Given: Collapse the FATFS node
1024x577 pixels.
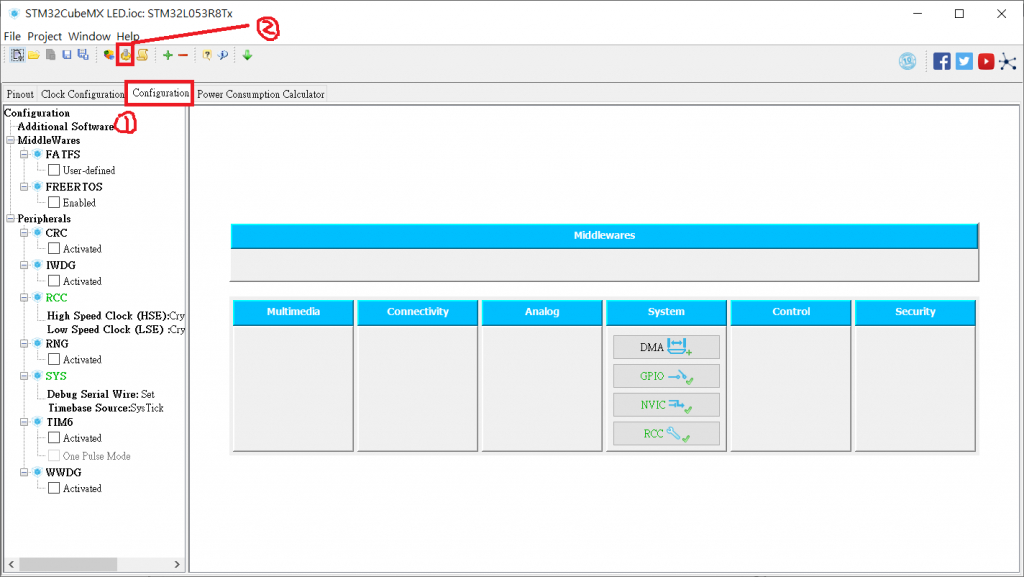Looking at the screenshot, I should [x=24, y=155].
